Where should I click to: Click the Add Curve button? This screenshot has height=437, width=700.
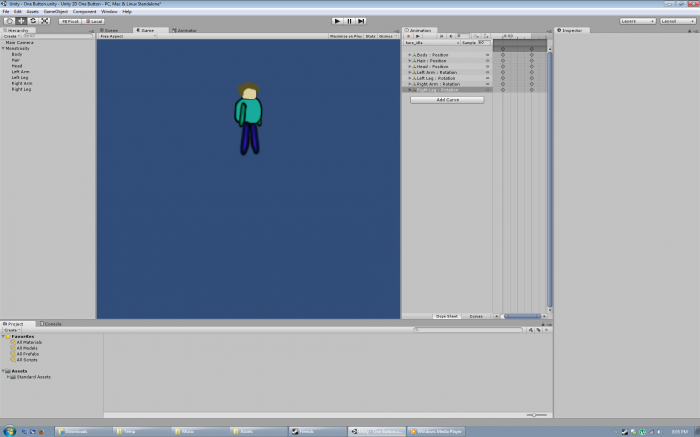point(447,100)
